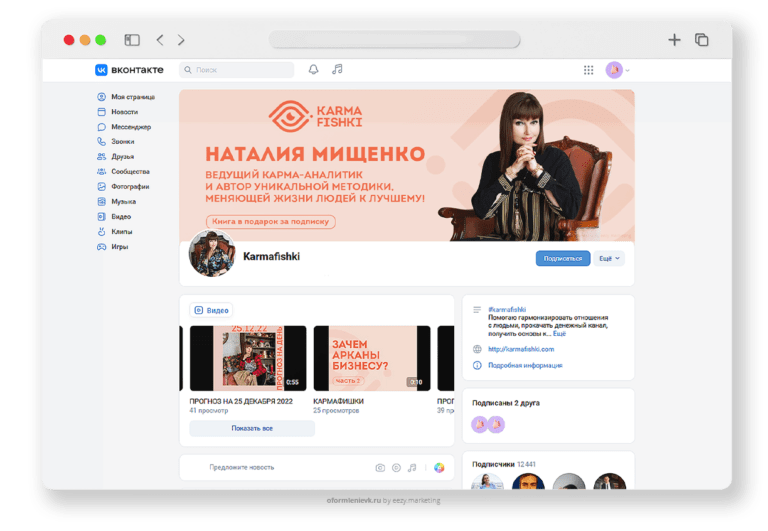Open the "Ещё" dropdown beside Подписаться

pyautogui.click(x=609, y=258)
